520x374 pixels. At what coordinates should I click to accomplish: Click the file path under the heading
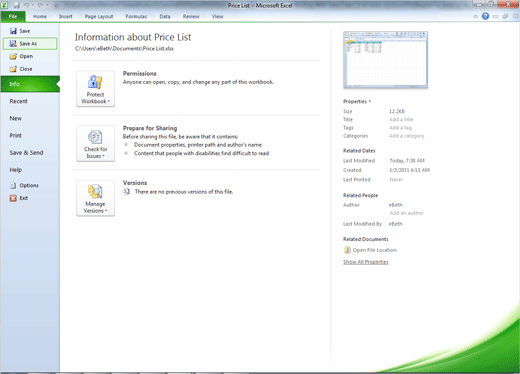124,49
